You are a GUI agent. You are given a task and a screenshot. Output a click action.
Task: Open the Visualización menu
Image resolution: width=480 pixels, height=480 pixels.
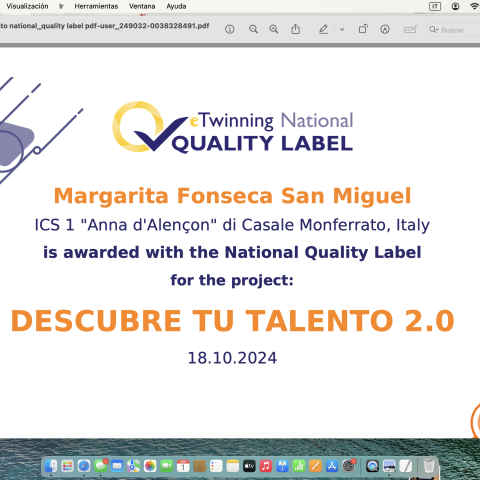coord(27,6)
